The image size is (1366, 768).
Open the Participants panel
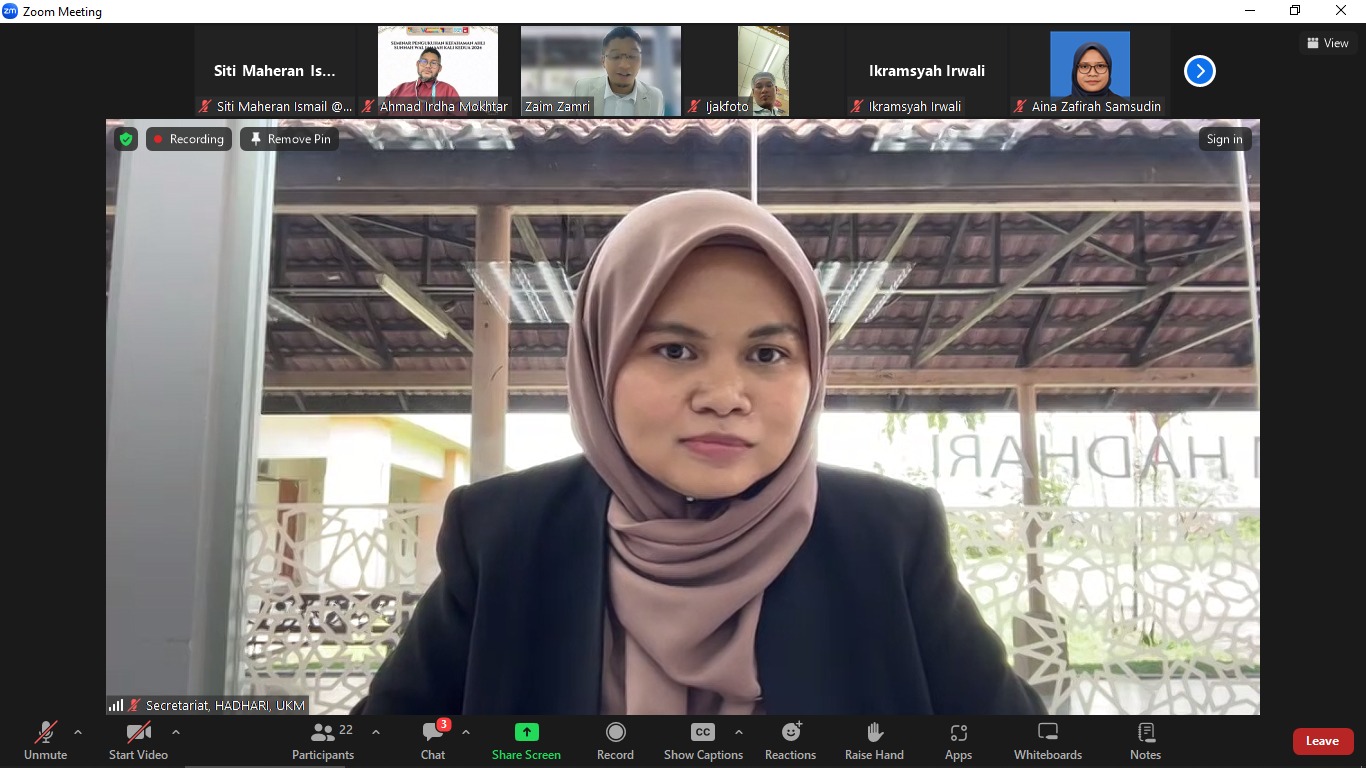323,741
